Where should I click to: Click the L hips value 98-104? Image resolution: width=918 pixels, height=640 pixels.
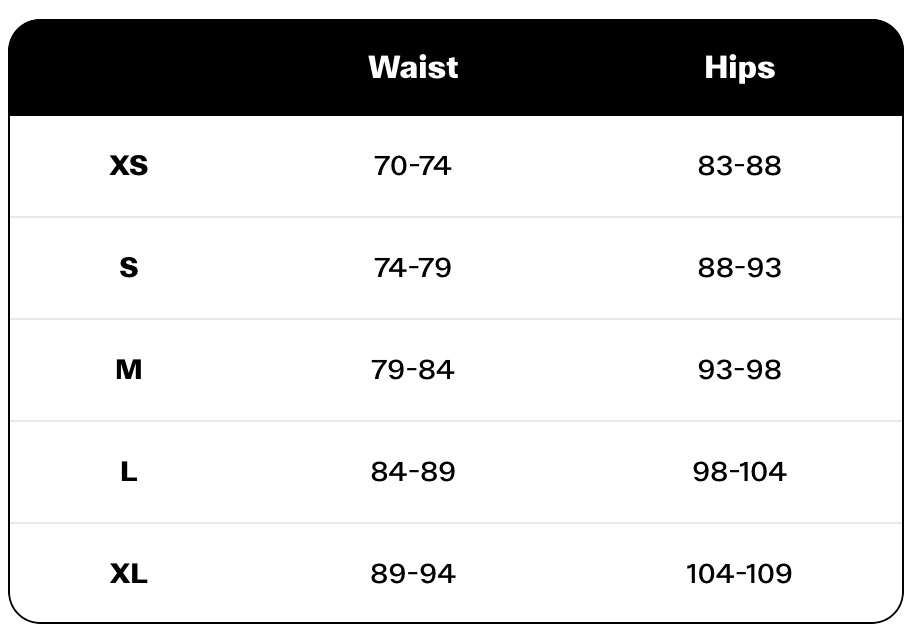(739, 472)
